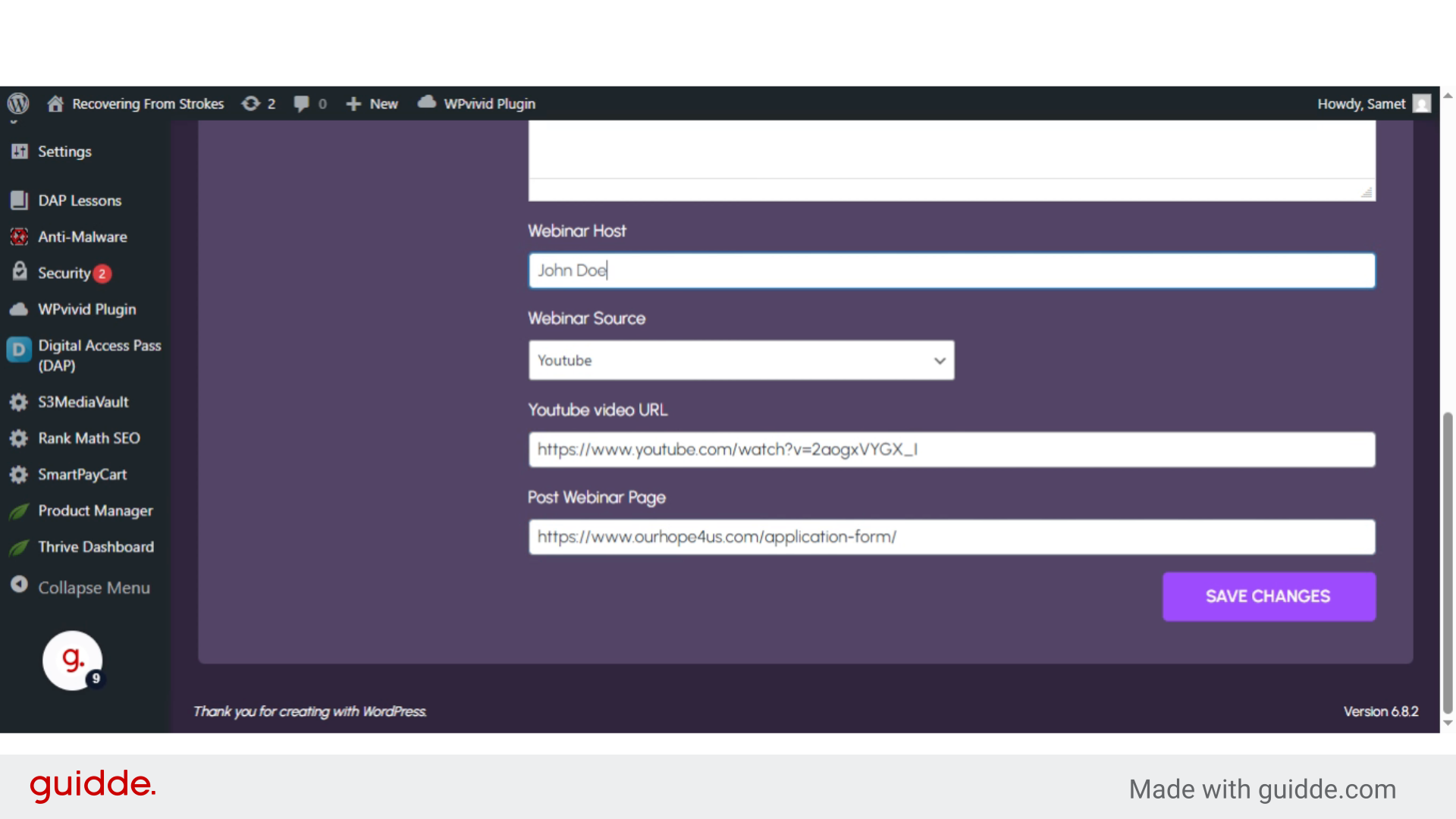Open Product Manager menu item
The image size is (1456, 819).
[96, 511]
